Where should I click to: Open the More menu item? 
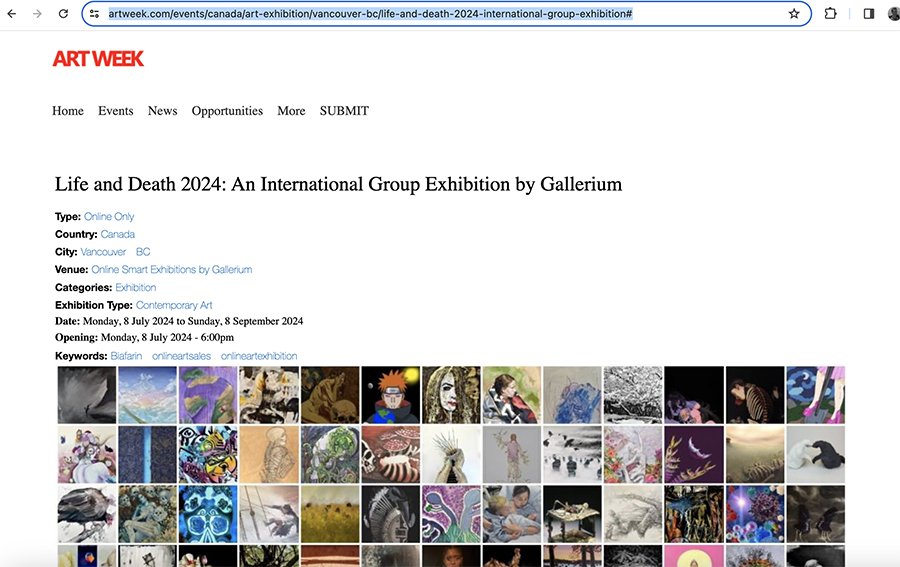[x=291, y=111]
